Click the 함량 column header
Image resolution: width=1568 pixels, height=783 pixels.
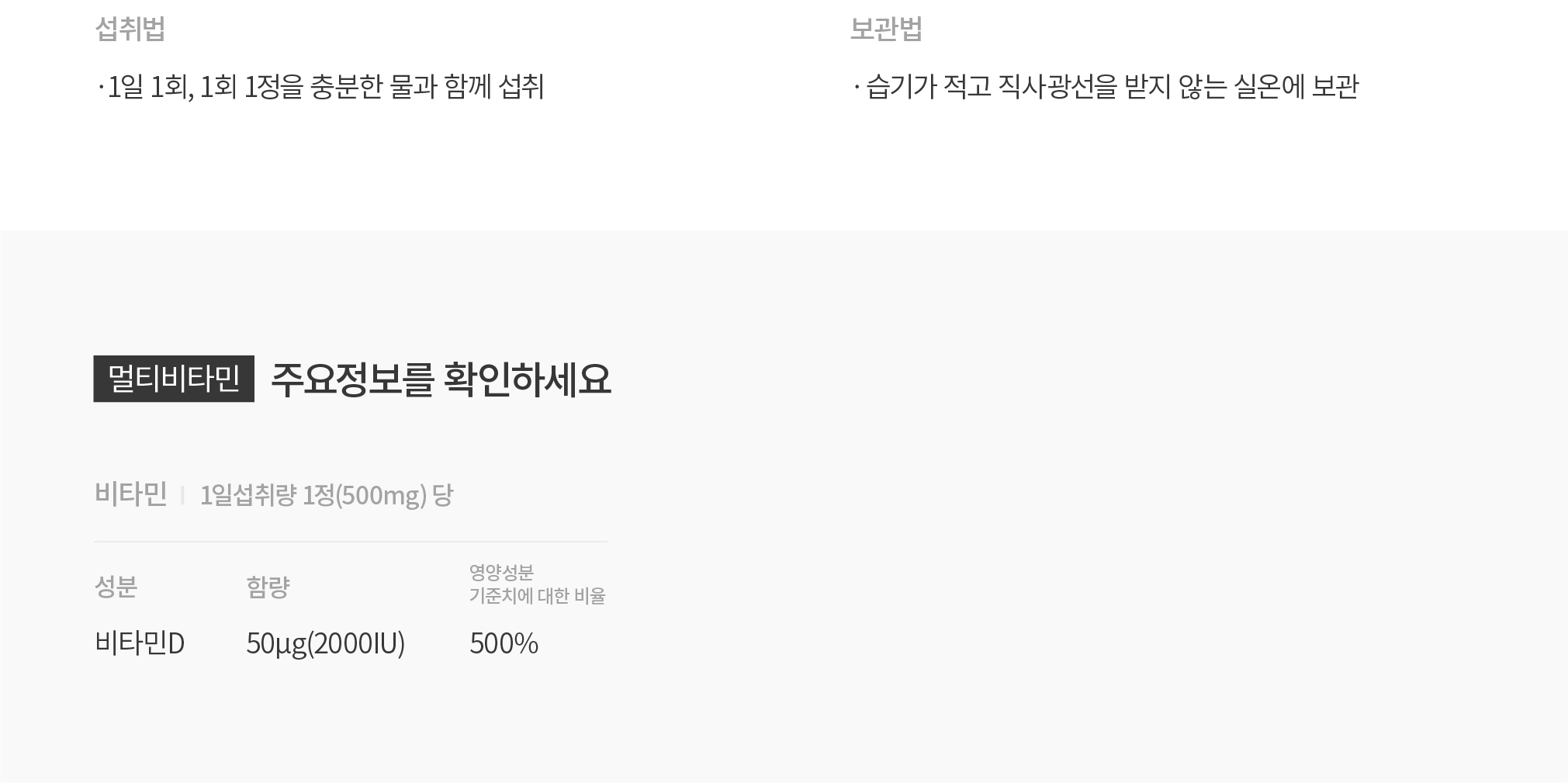pyautogui.click(x=268, y=587)
